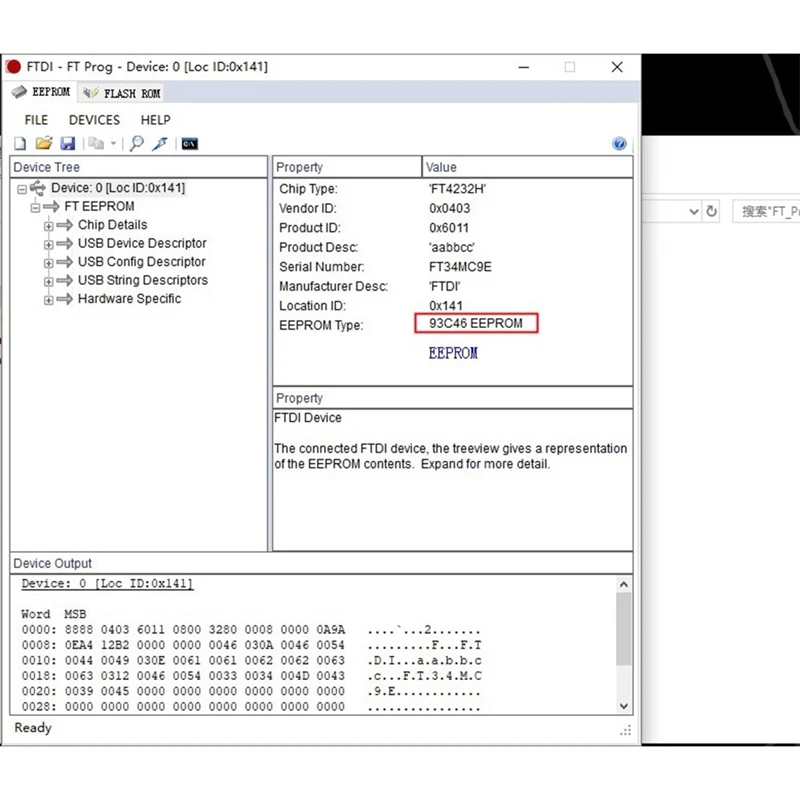
Task: Expand the Hardware Specific node
Action: (48, 300)
